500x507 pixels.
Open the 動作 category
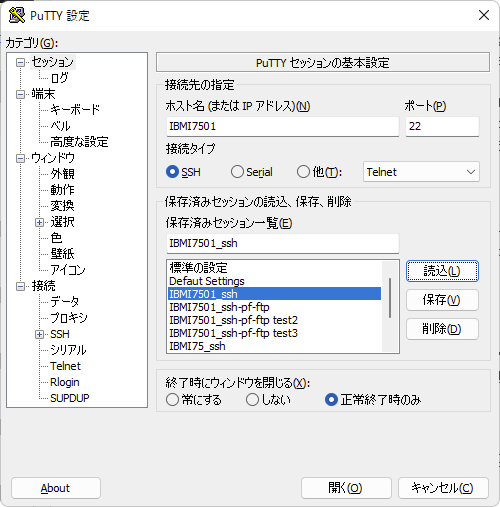[x=62, y=190]
